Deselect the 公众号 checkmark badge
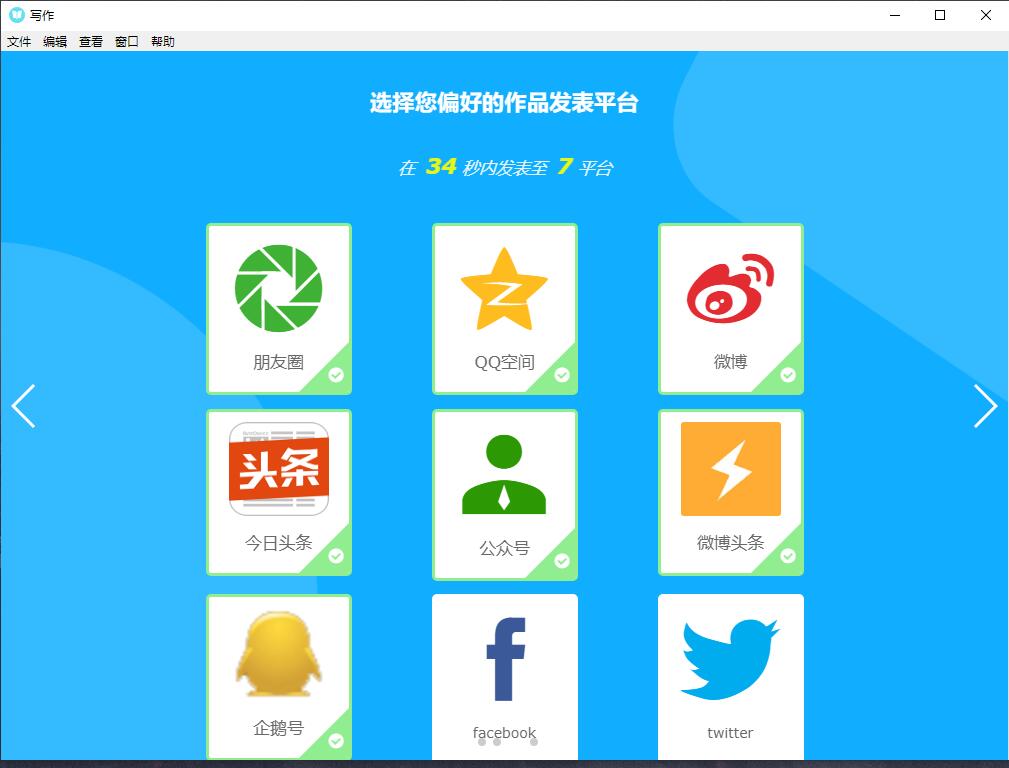This screenshot has width=1009, height=768. point(562,561)
